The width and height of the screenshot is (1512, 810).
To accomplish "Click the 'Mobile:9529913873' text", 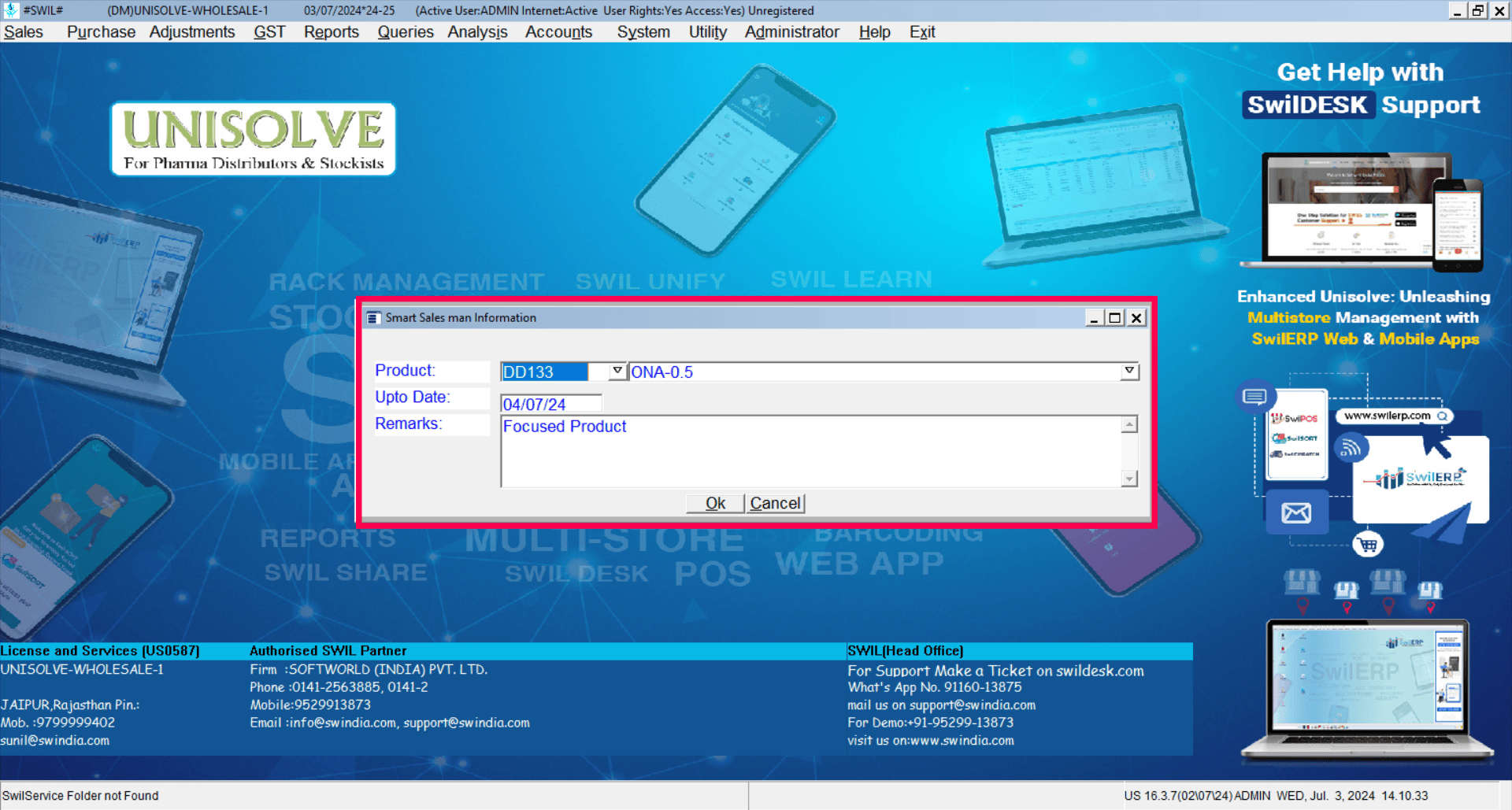I will tap(310, 705).
